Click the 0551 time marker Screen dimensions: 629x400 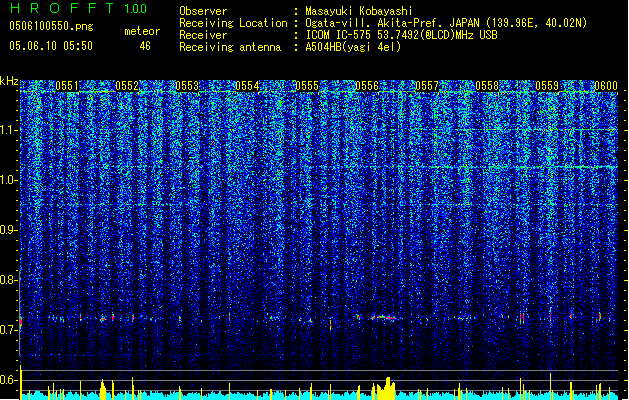[67, 86]
